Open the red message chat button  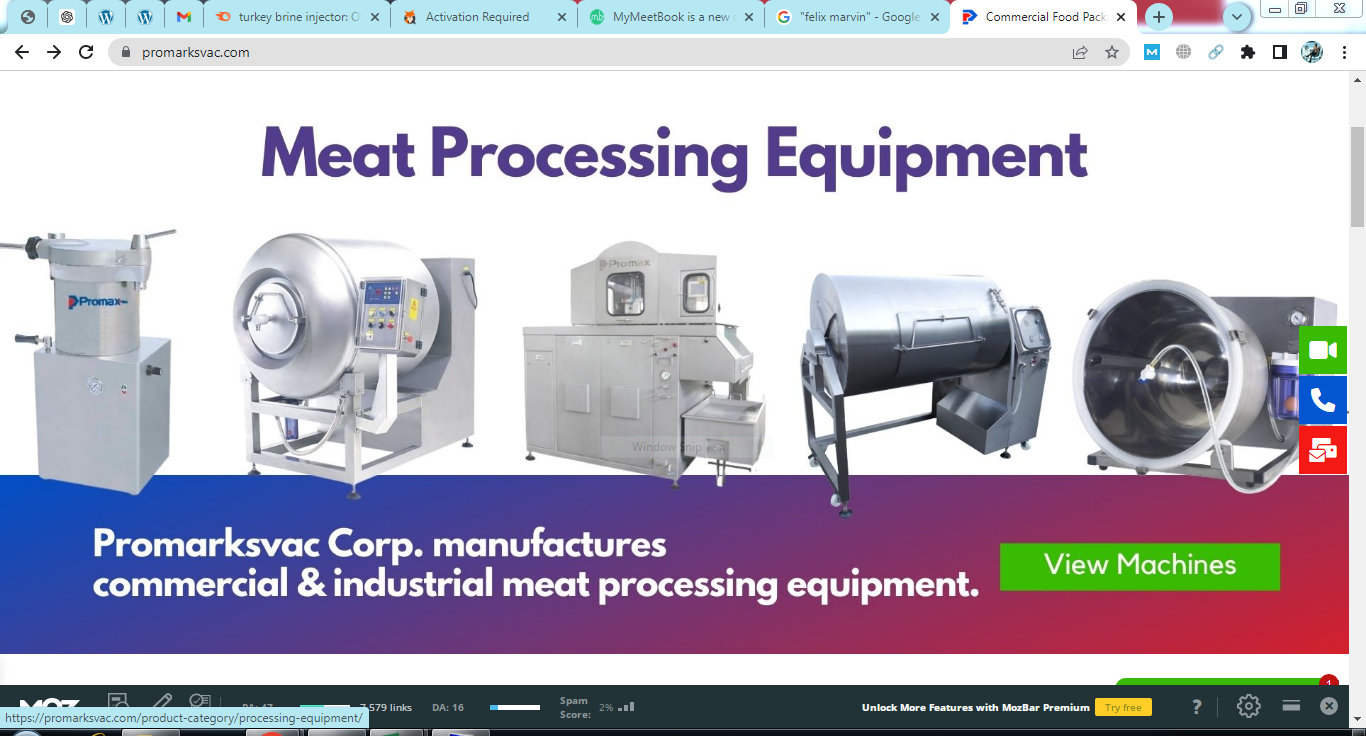tap(1323, 450)
